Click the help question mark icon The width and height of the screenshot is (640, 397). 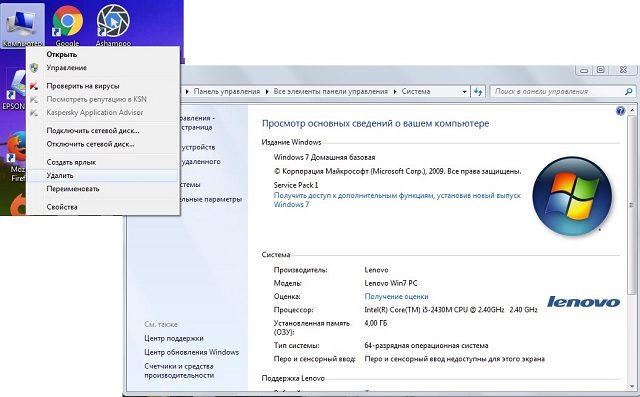pyautogui.click(x=620, y=111)
